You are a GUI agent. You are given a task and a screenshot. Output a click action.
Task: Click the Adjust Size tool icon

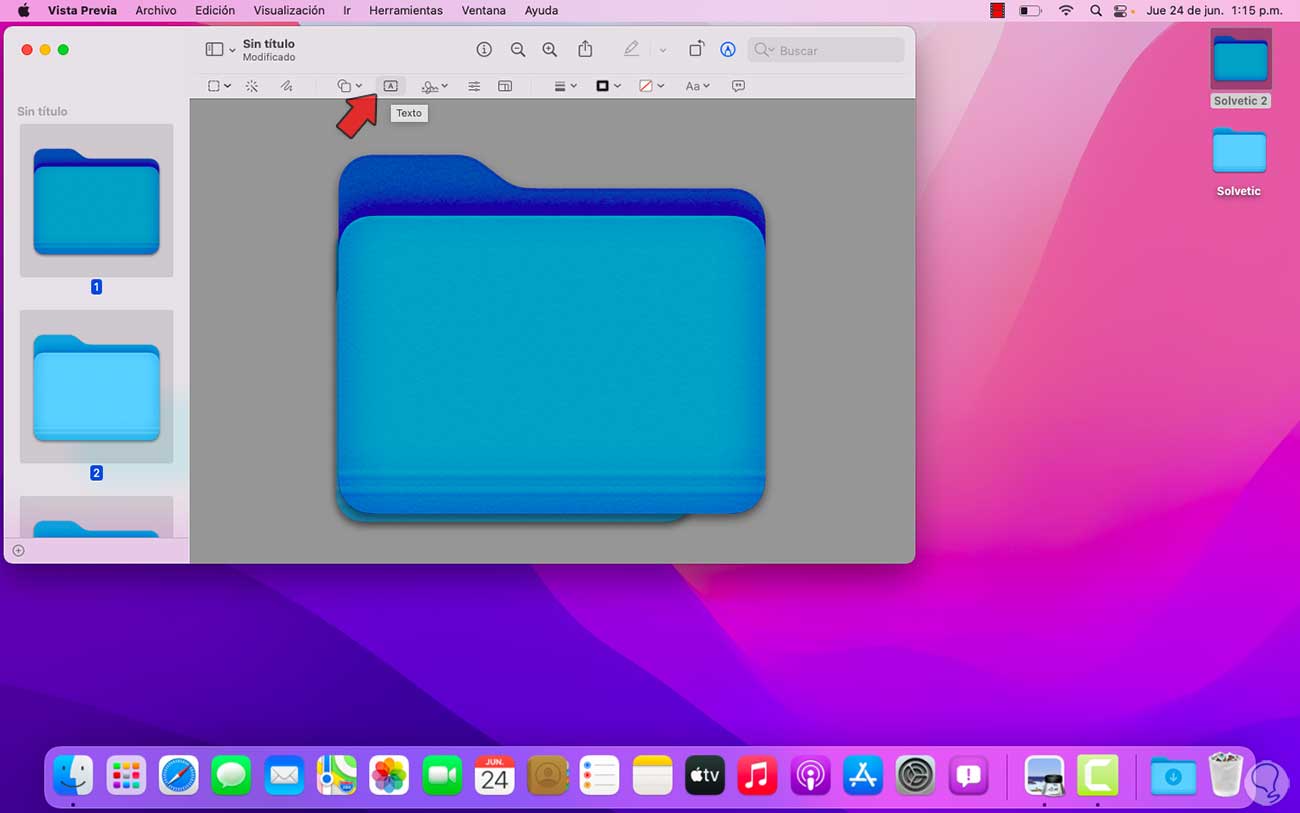[505, 86]
